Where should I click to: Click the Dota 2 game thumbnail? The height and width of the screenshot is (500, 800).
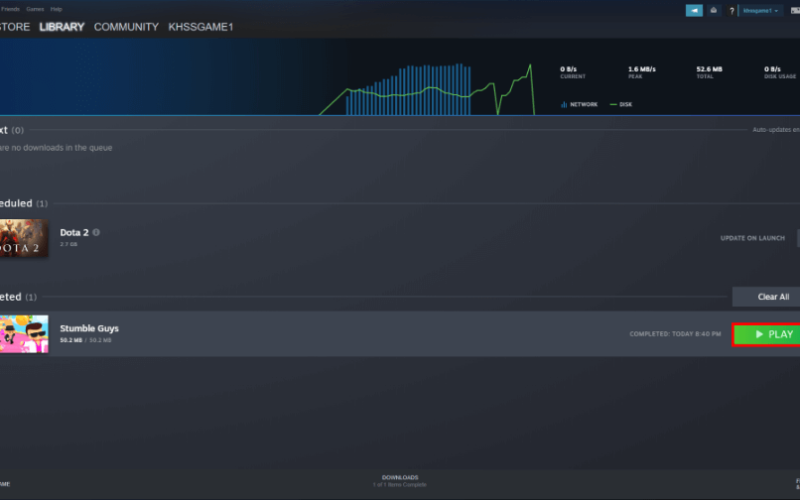tap(24, 238)
